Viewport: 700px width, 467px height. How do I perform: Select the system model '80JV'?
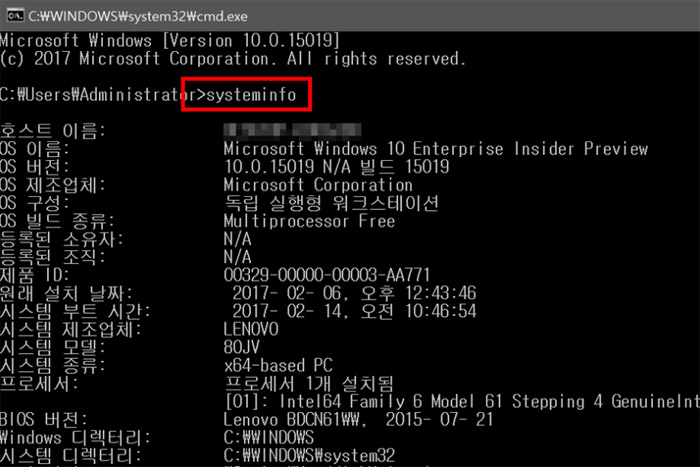coord(242,347)
